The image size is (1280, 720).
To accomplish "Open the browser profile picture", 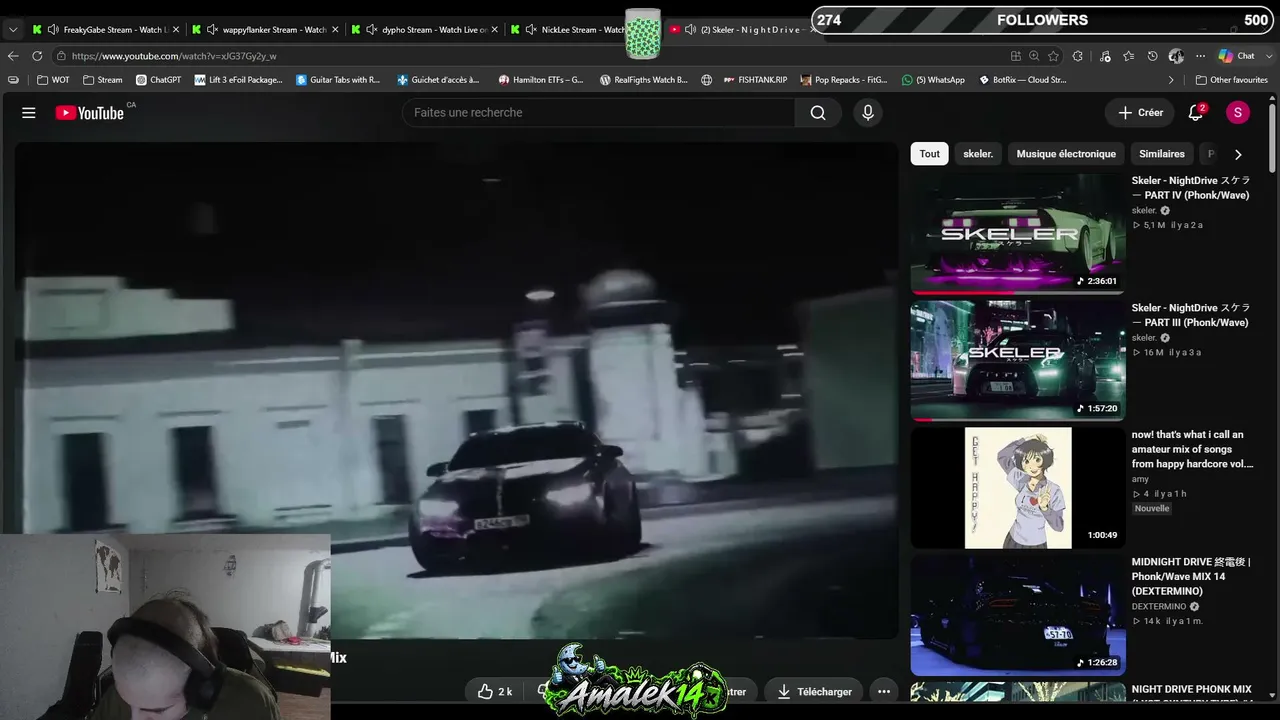I will coord(1176,56).
